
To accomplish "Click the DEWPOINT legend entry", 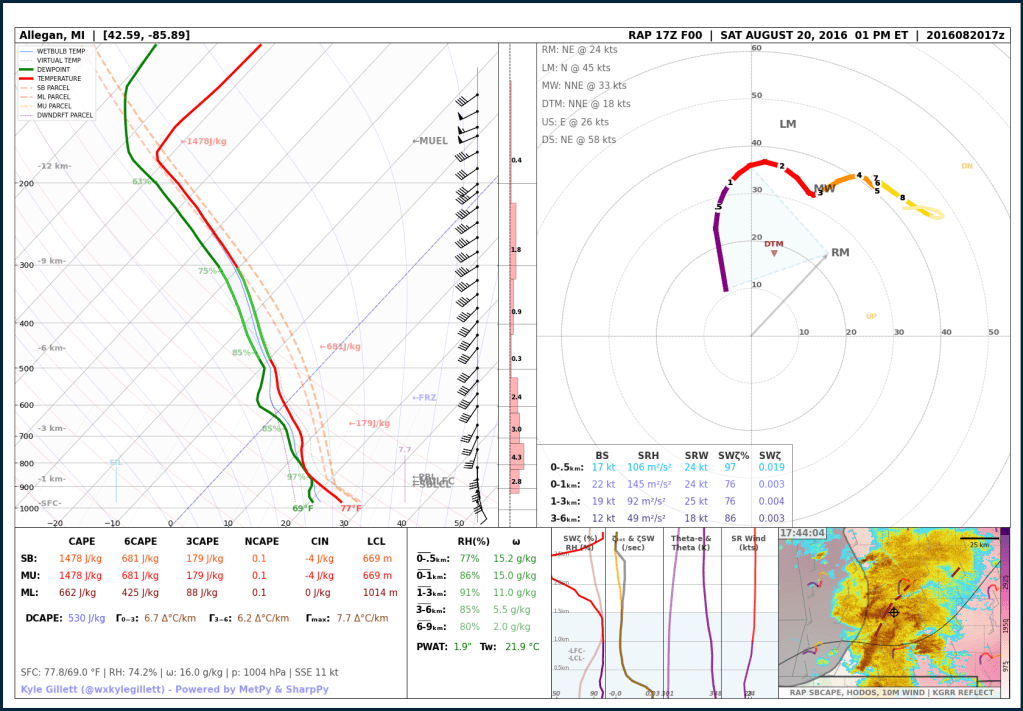I will coord(64,69).
